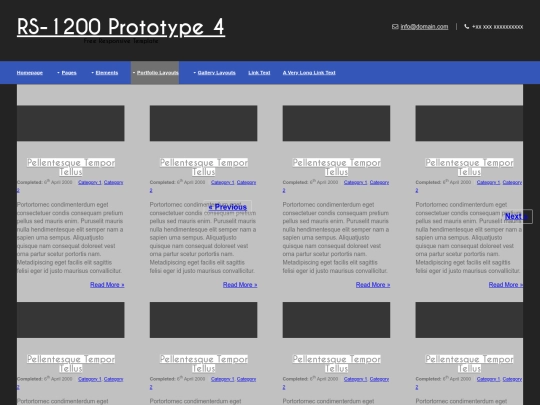
Task: Expand the dropdown arrow beside Pages
Action: tap(59, 73)
